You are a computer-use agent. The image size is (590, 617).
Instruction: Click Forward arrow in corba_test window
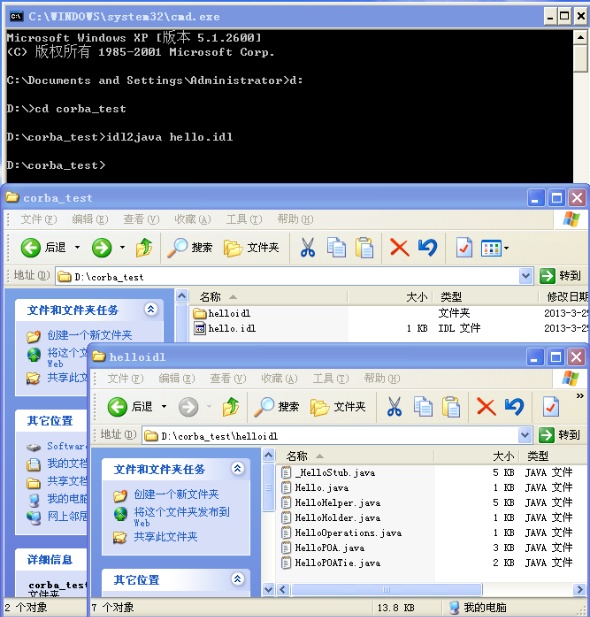pos(102,248)
